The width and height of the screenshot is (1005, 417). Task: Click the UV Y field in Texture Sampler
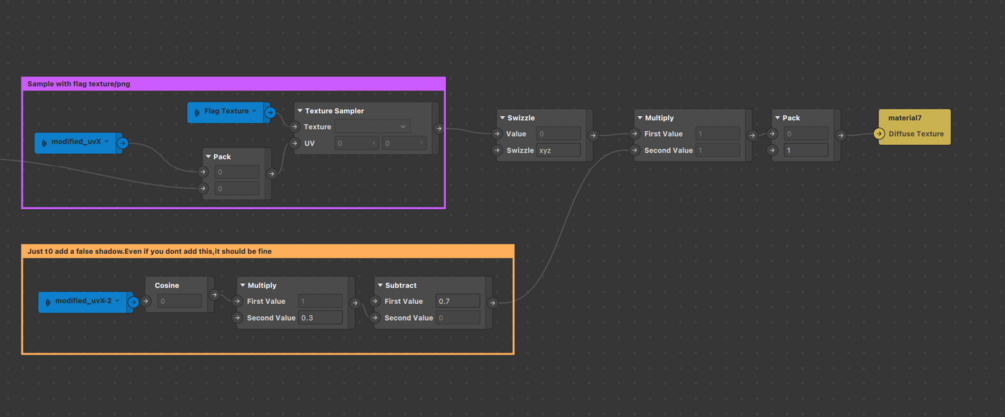(x=404, y=143)
